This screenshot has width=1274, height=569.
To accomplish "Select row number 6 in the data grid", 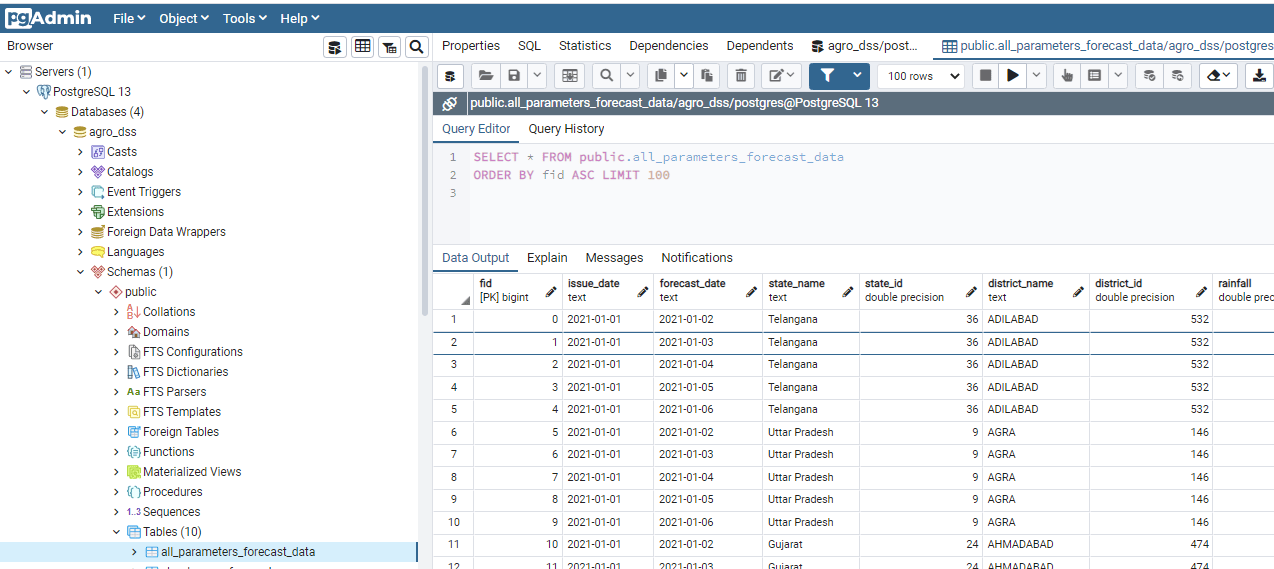I will point(453,432).
